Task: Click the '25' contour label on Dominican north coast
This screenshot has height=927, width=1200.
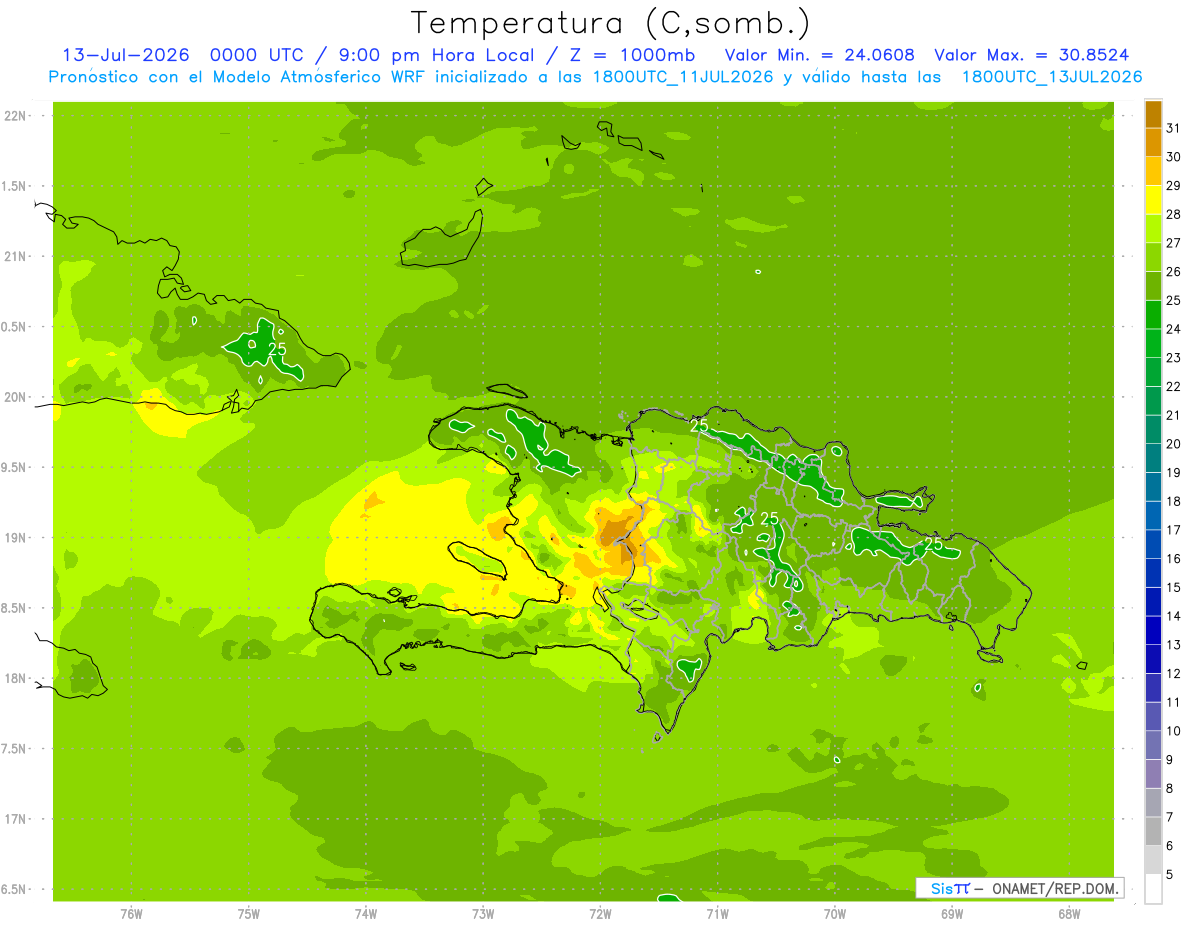Action: point(700,425)
